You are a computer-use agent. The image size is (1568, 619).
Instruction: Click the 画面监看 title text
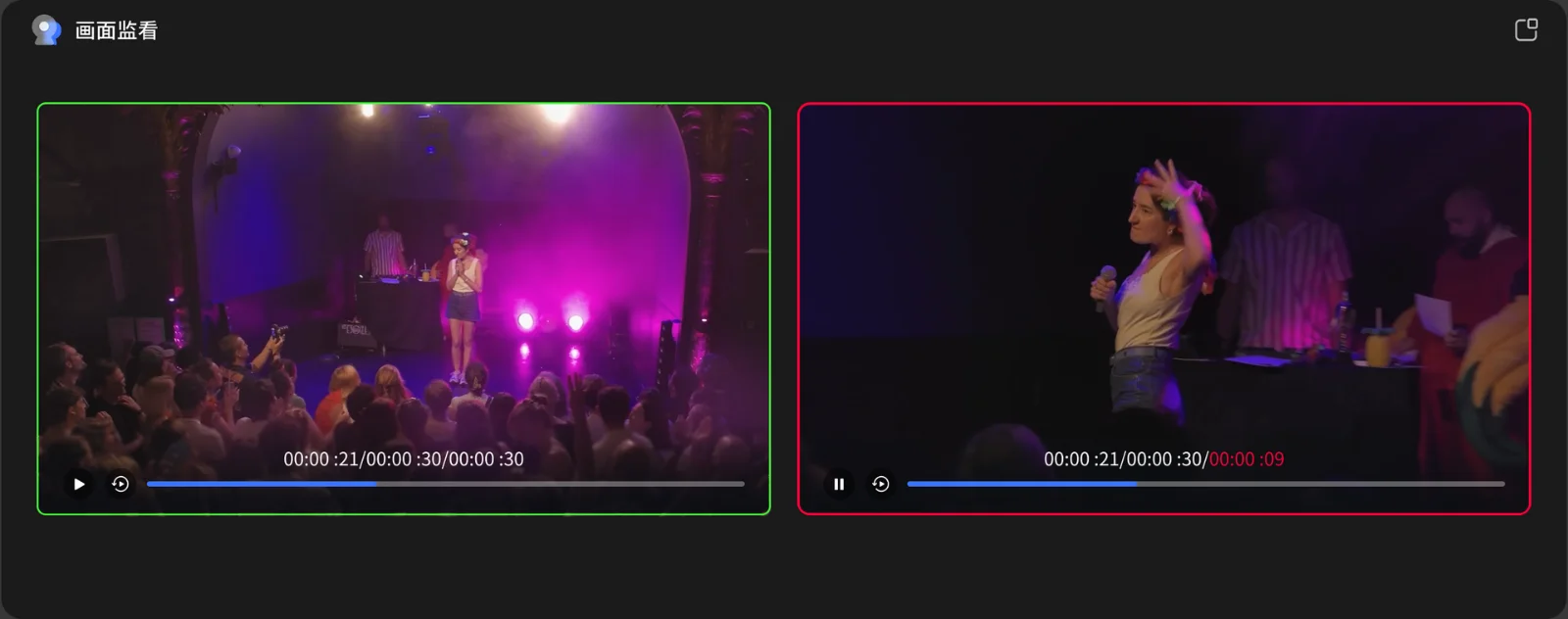117,31
